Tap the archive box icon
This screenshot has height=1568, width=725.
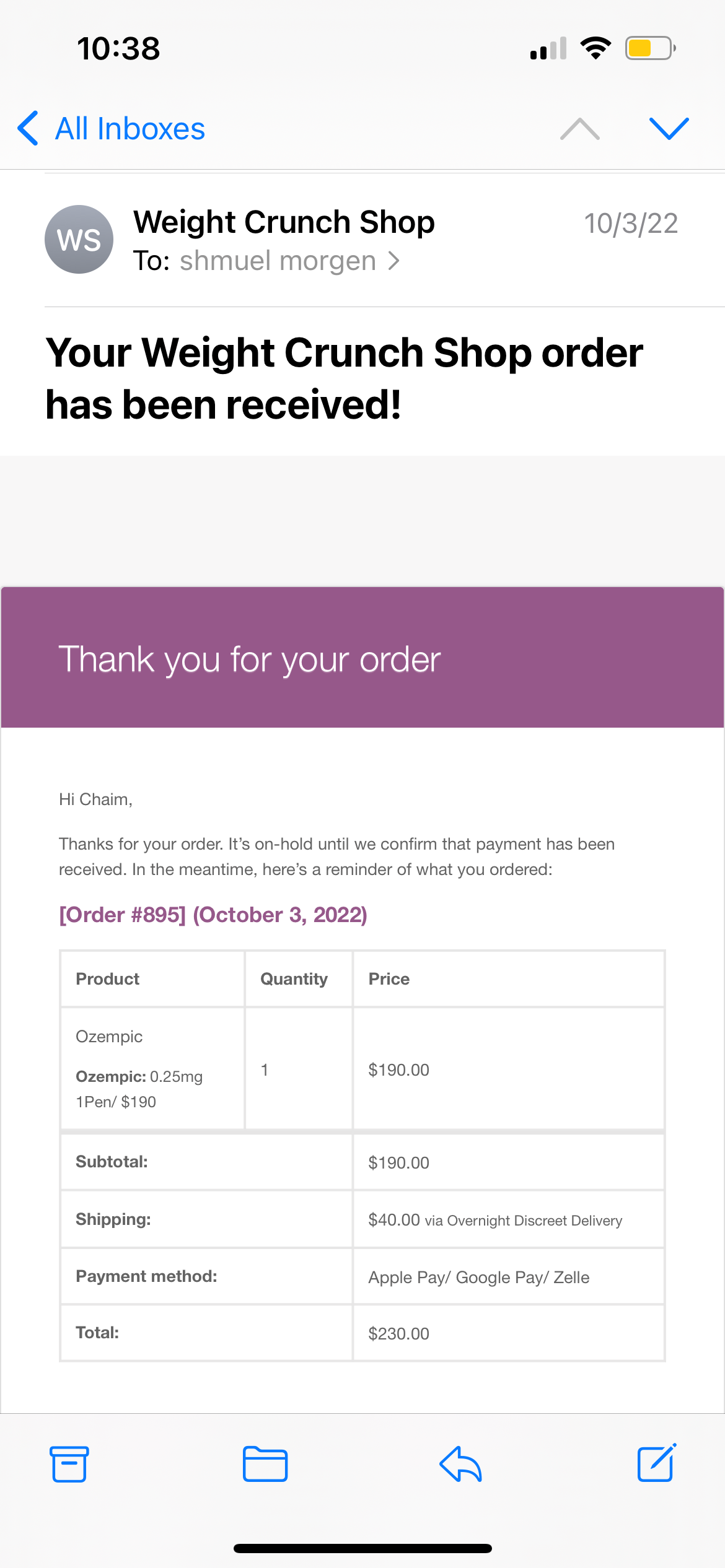click(69, 1464)
